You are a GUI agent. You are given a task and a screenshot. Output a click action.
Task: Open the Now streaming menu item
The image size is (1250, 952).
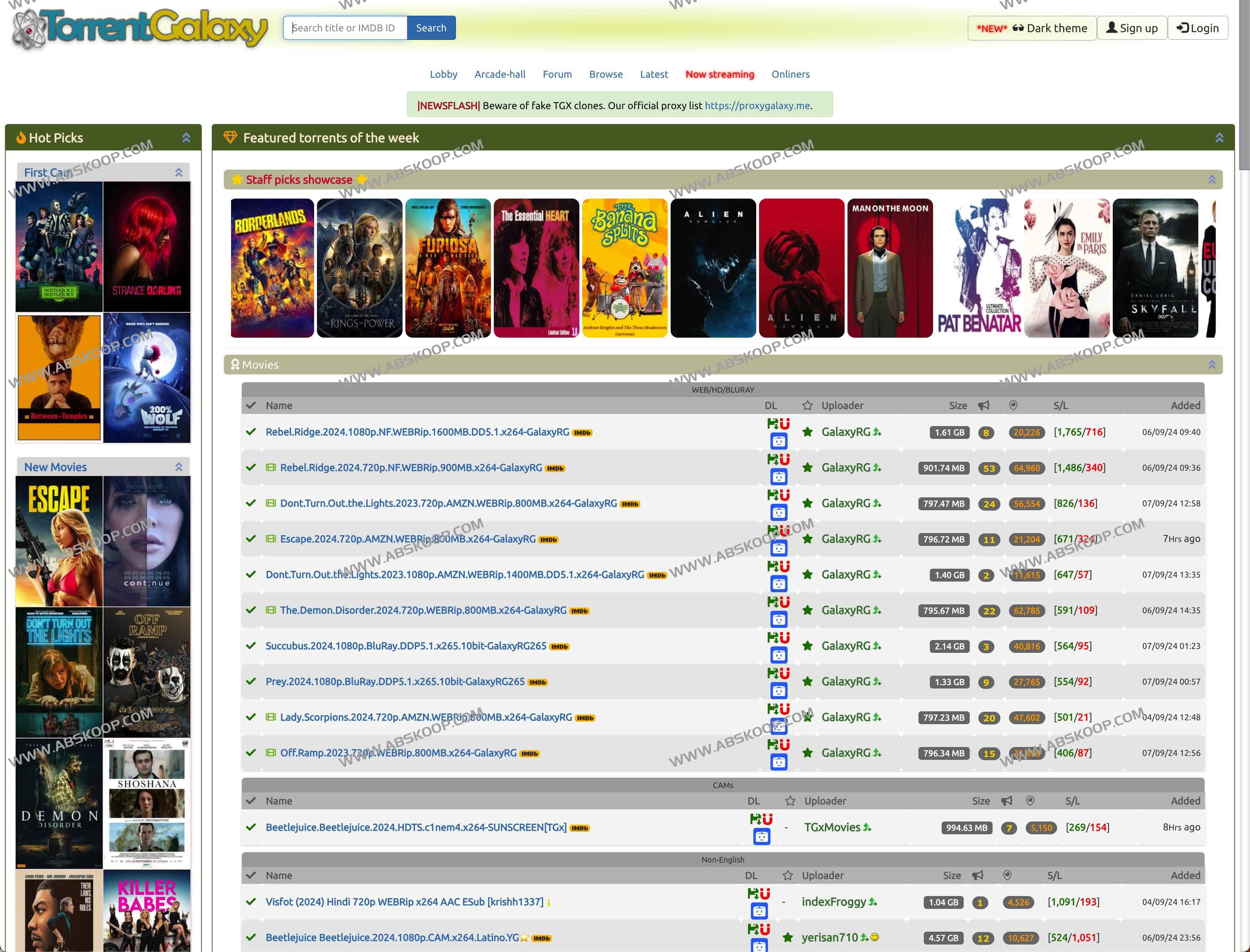[719, 74]
